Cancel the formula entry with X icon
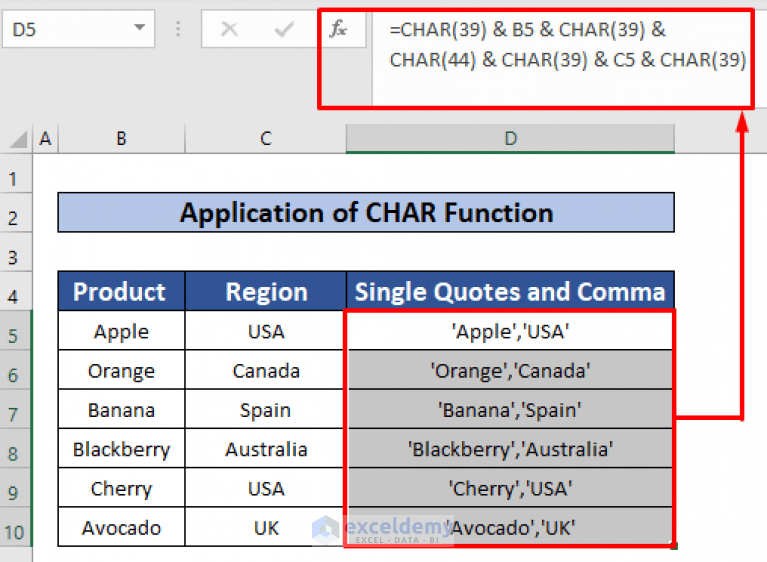 pos(229,29)
